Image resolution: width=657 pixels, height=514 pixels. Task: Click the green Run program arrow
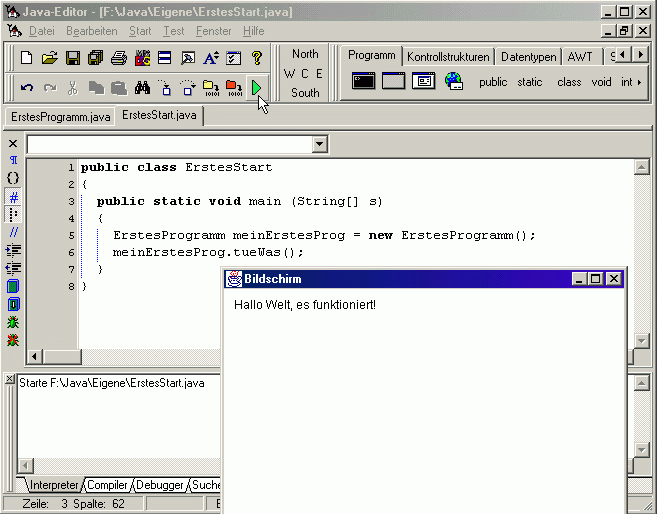[x=257, y=88]
